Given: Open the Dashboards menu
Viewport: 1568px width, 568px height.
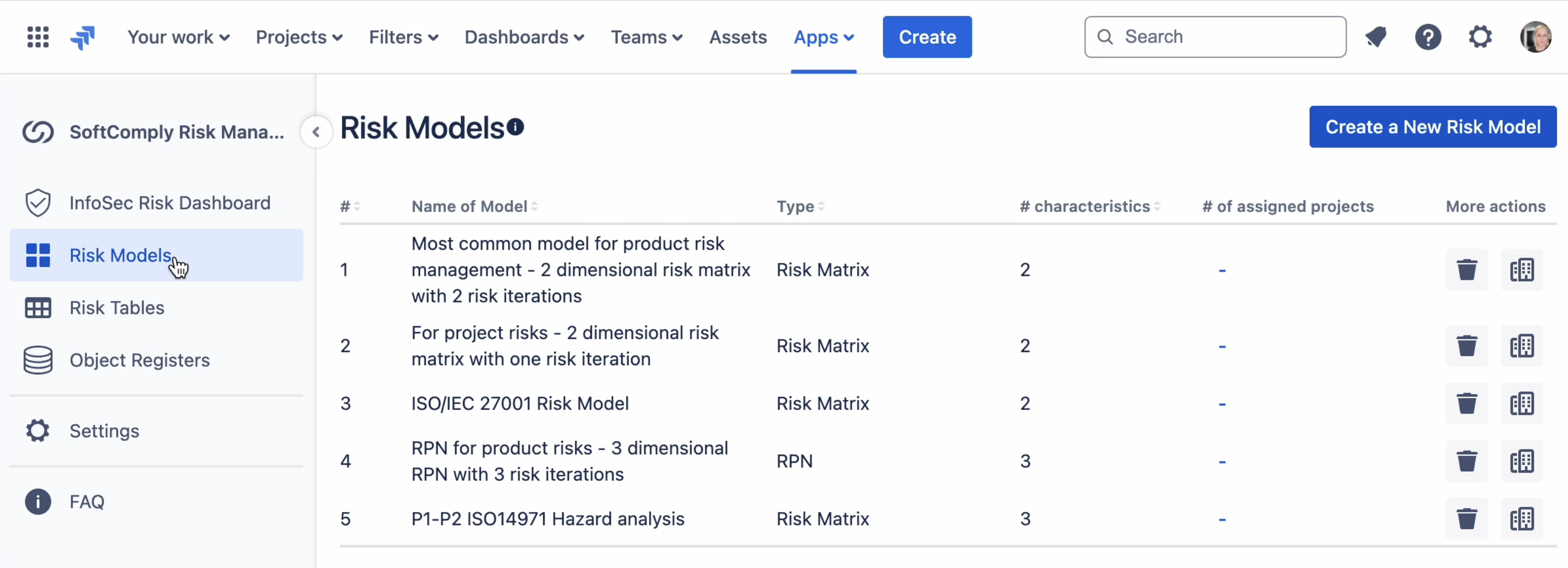Looking at the screenshot, I should coord(524,37).
